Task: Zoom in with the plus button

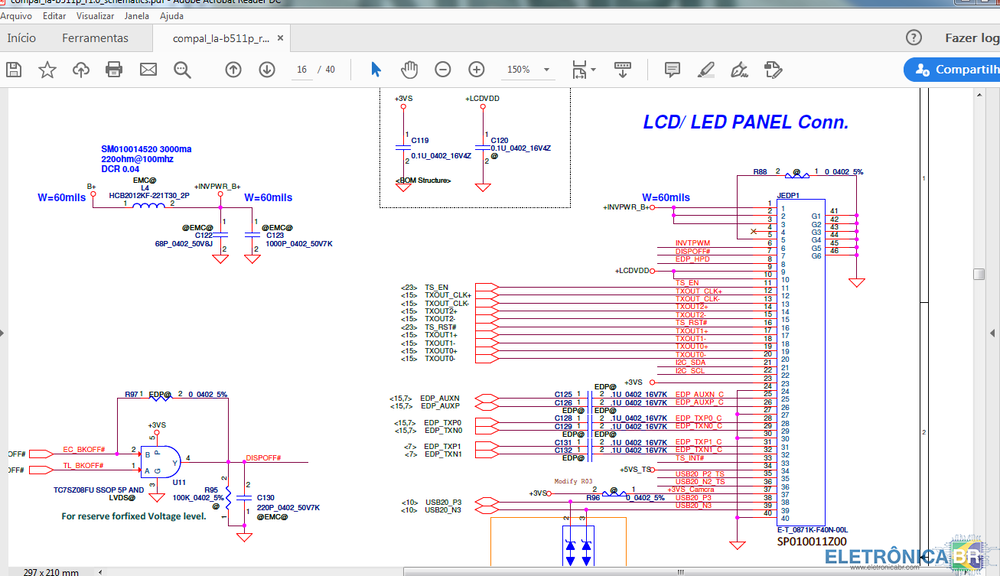Action: pyautogui.click(x=477, y=69)
